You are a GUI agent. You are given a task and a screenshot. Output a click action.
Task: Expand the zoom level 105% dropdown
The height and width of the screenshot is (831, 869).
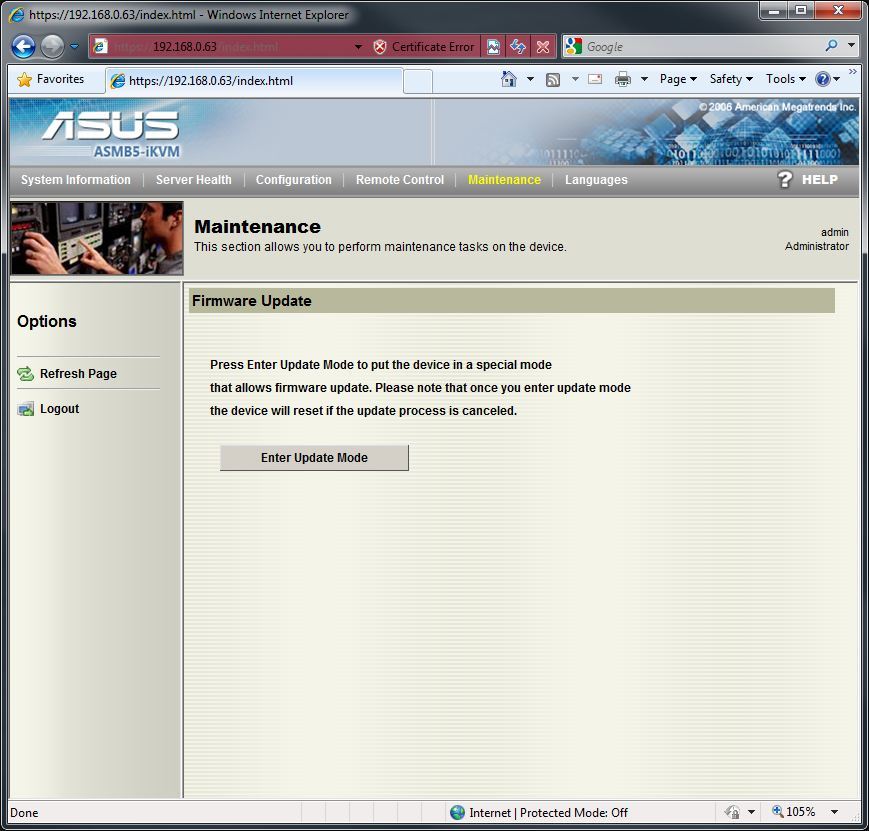[x=834, y=812]
